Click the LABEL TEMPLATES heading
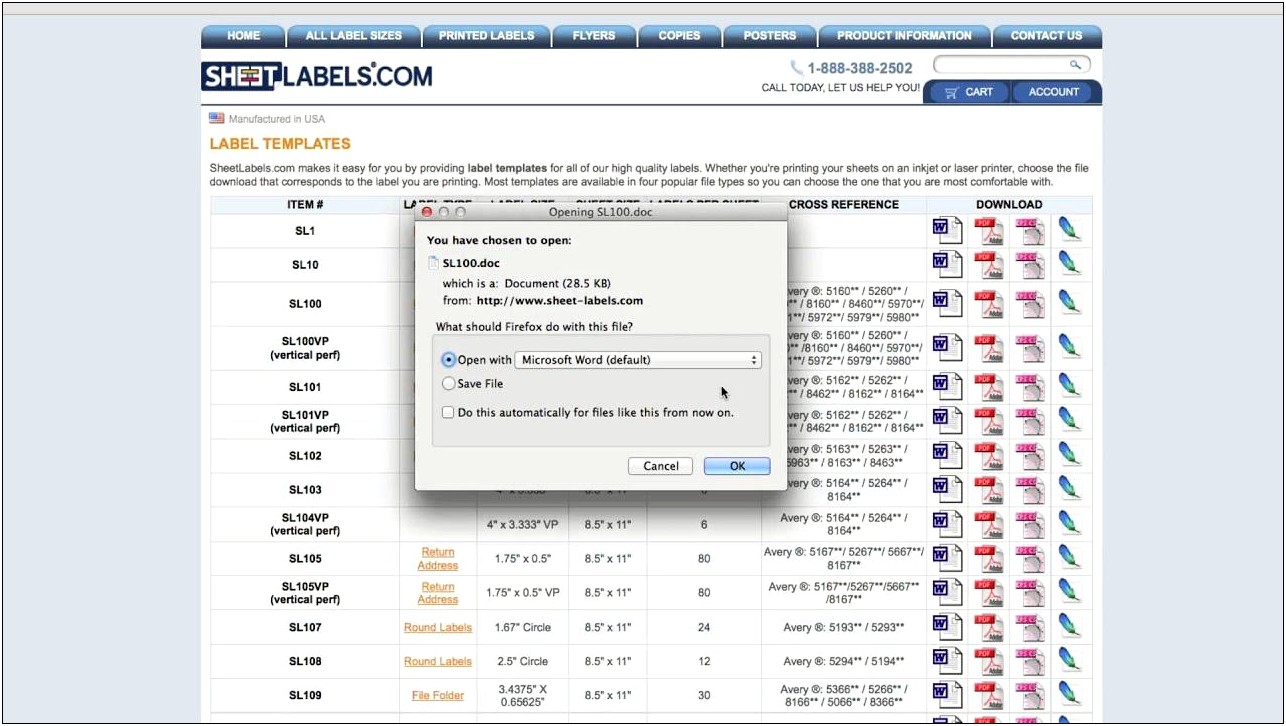This screenshot has height=726, width=1286. pyautogui.click(x=280, y=144)
